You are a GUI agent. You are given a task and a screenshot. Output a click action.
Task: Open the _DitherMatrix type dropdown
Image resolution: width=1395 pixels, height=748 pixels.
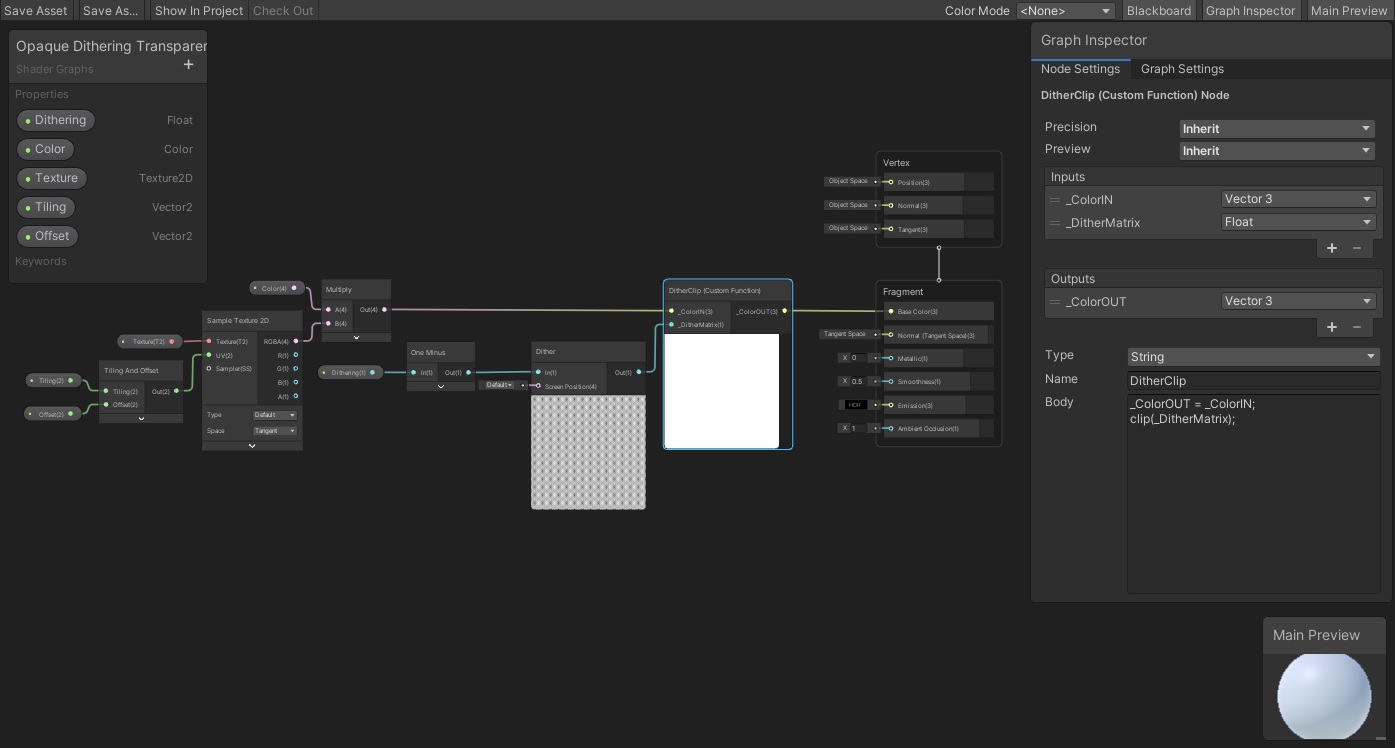[1298, 222]
